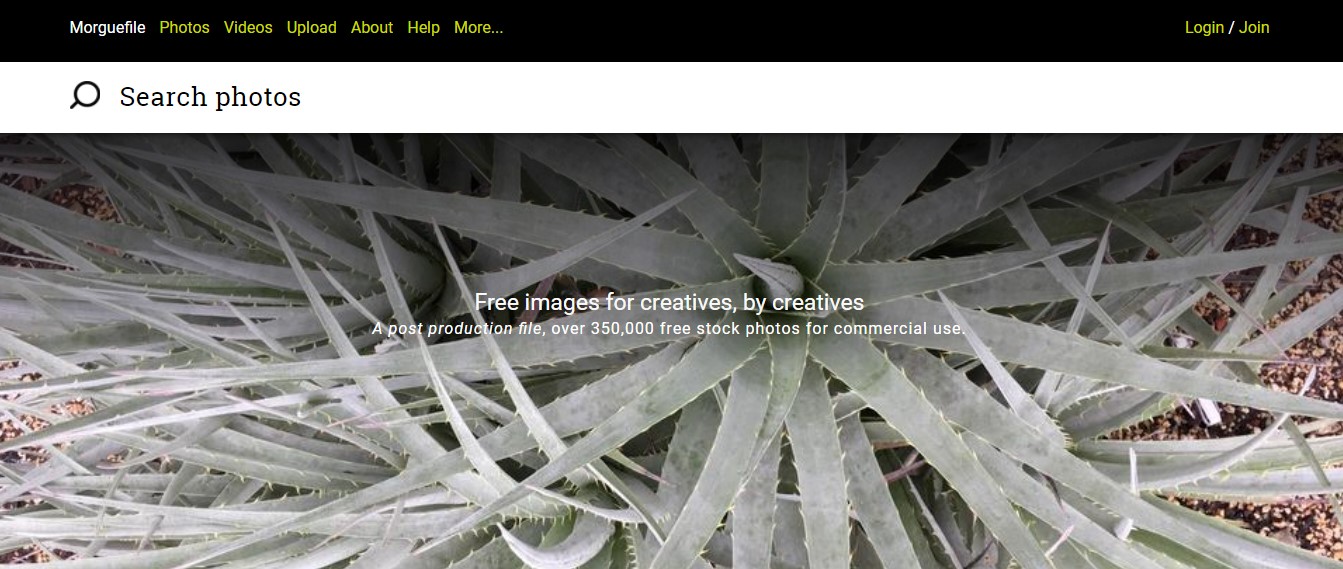Click the italic "A post production file" text
The width and height of the screenshot is (1343, 569).
[x=457, y=328]
